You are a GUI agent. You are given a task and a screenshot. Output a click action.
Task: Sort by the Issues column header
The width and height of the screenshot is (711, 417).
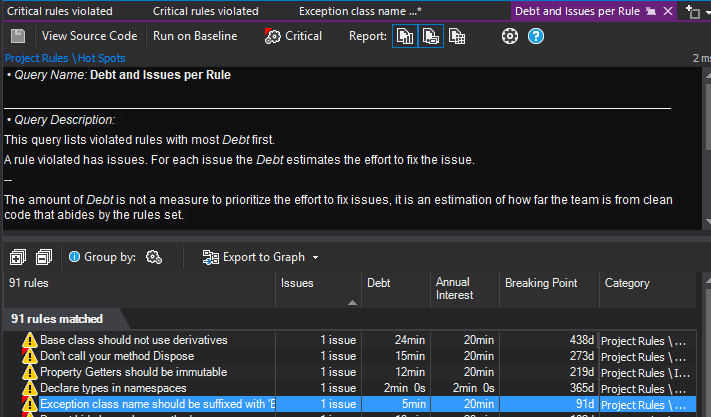coord(318,290)
